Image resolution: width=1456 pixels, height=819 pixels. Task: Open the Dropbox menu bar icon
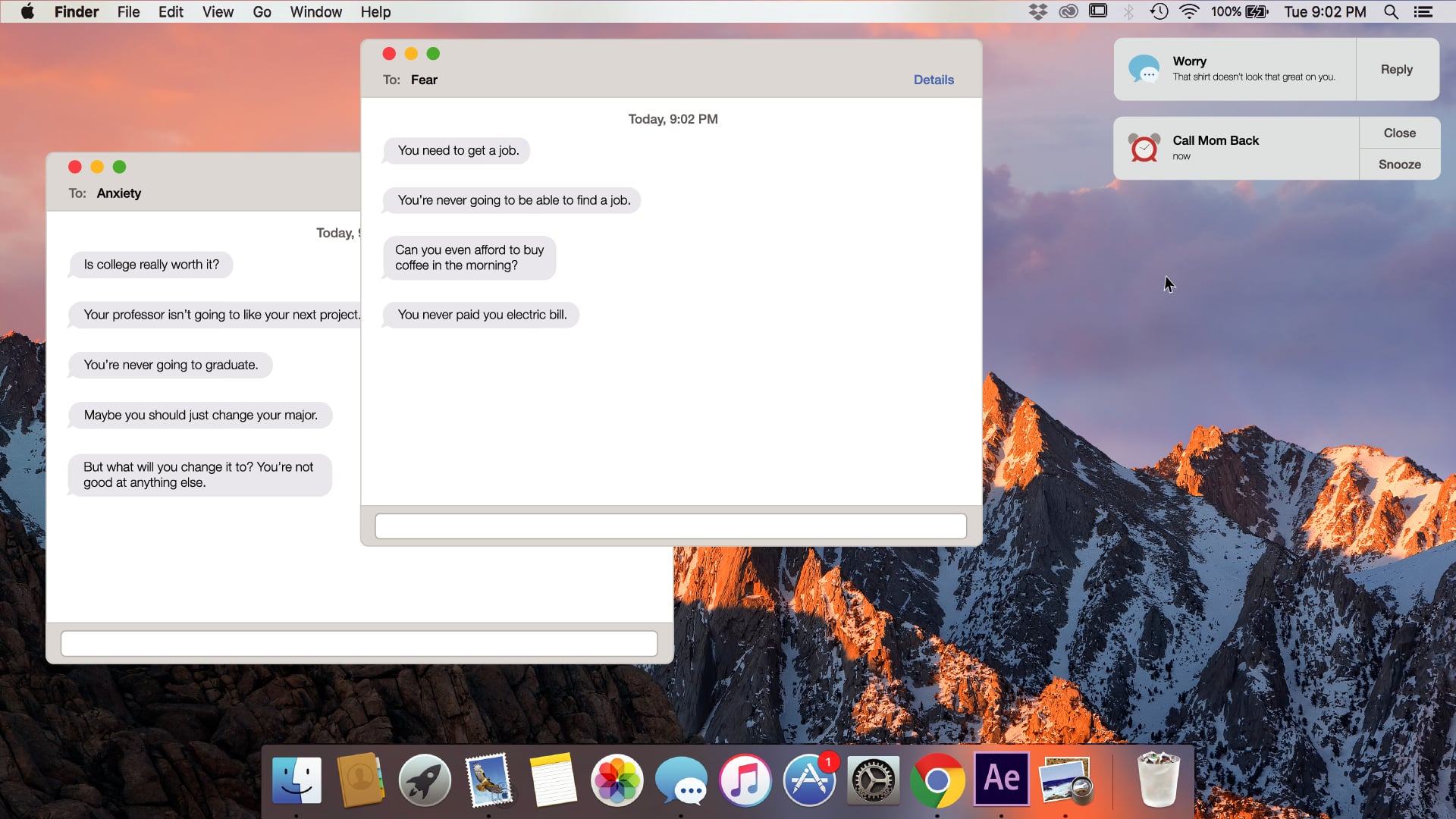click(1037, 11)
